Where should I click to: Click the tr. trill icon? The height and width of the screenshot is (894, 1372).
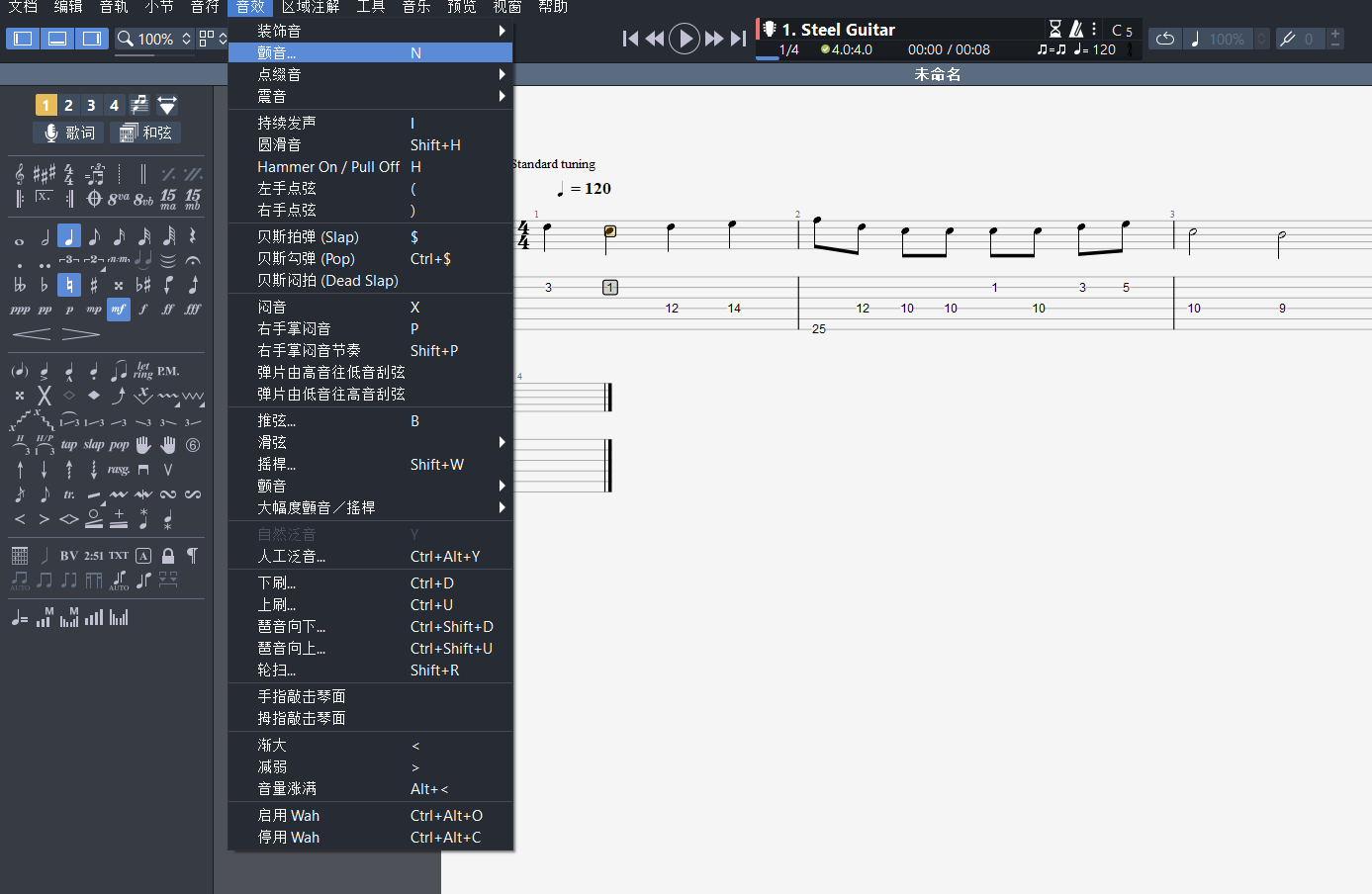pyautogui.click(x=69, y=494)
